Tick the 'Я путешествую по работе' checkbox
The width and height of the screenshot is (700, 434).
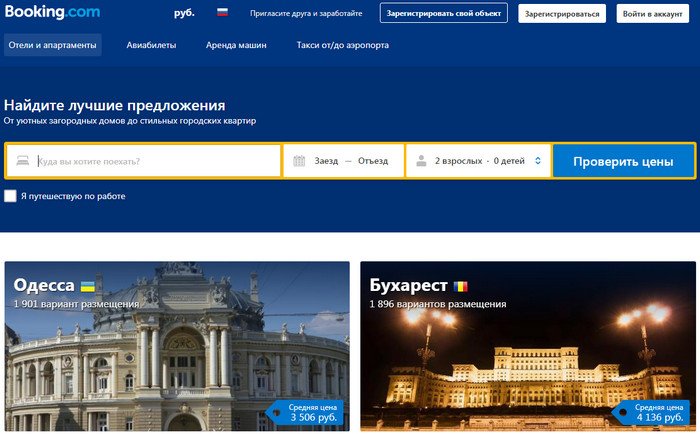pyautogui.click(x=10, y=196)
